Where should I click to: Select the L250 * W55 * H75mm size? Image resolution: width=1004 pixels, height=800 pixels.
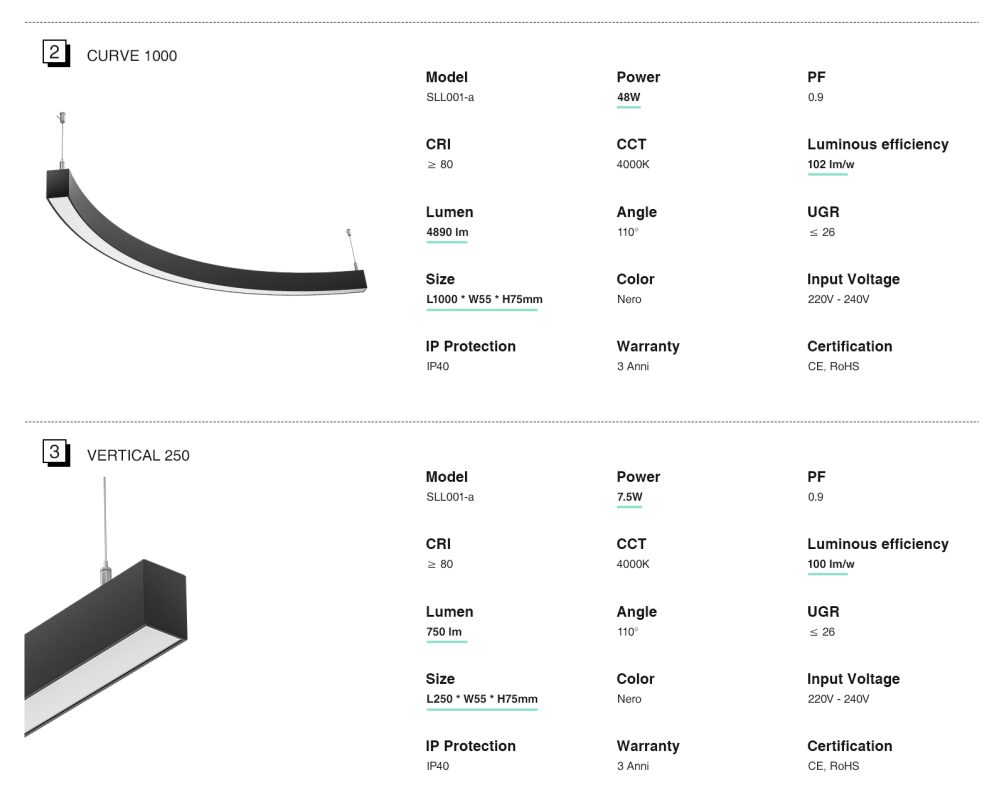(x=482, y=700)
